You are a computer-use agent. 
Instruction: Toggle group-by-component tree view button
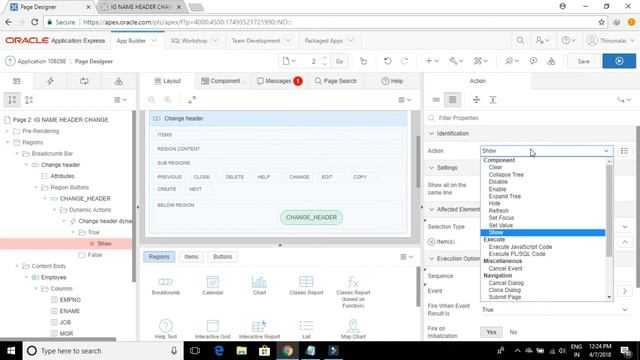click(12, 100)
